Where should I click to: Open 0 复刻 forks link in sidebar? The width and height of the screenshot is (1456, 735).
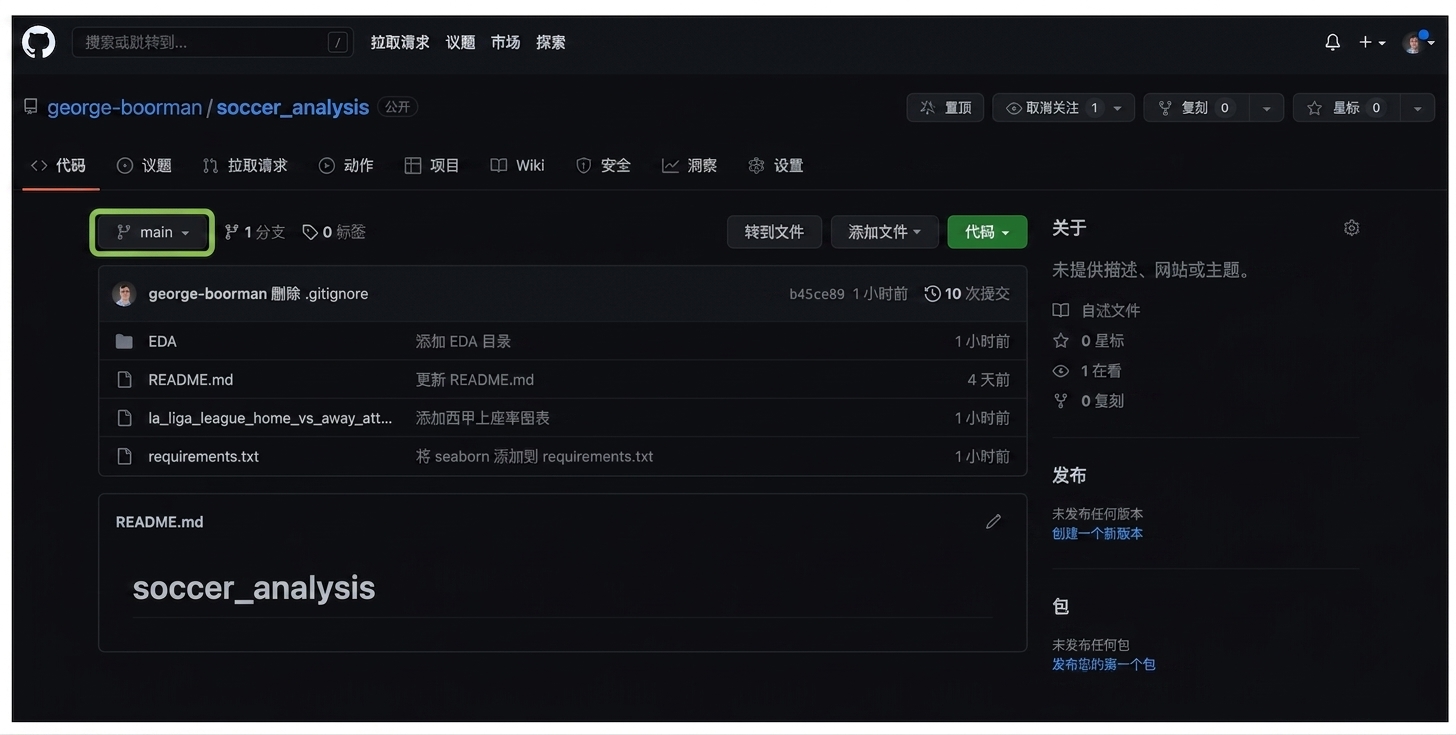(x=1088, y=401)
